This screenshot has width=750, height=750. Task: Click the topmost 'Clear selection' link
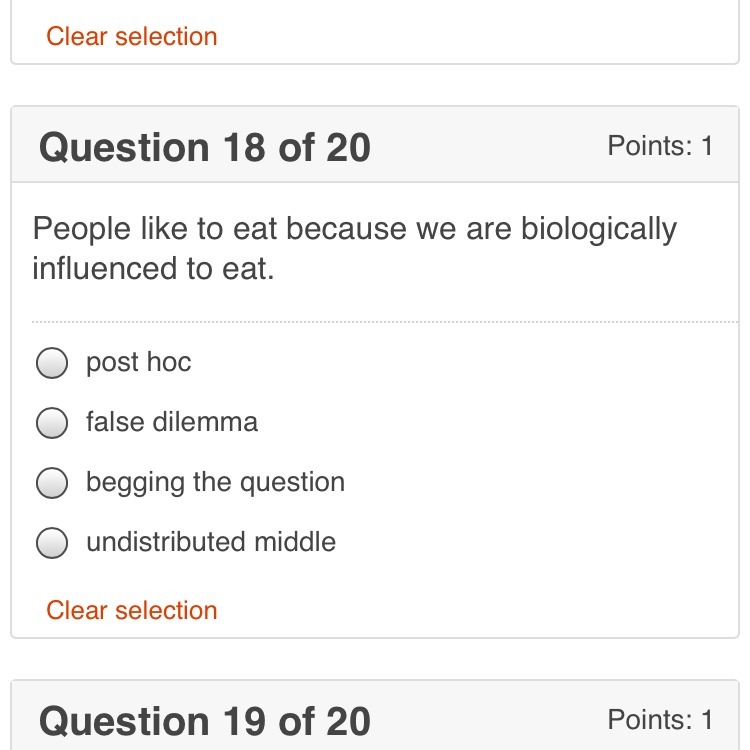click(x=132, y=37)
